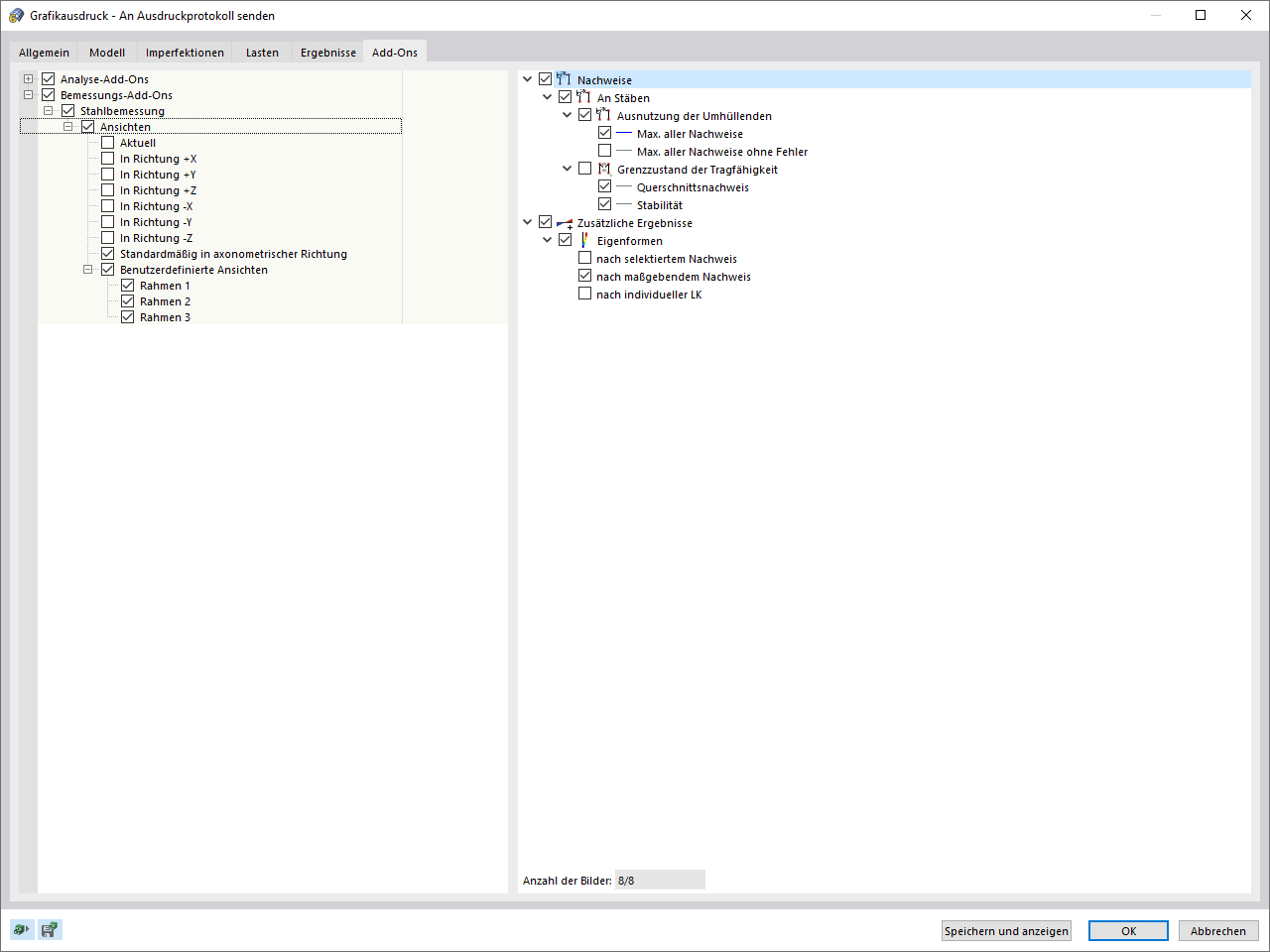This screenshot has width=1270, height=952.
Task: Enable the In Richtung -Z checkbox
Action: [x=108, y=238]
